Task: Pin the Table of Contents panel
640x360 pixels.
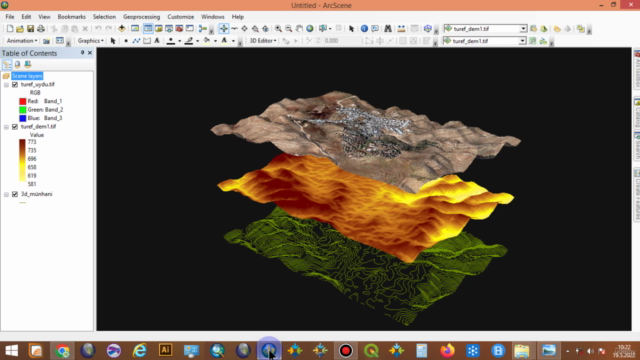Action: pos(82,53)
